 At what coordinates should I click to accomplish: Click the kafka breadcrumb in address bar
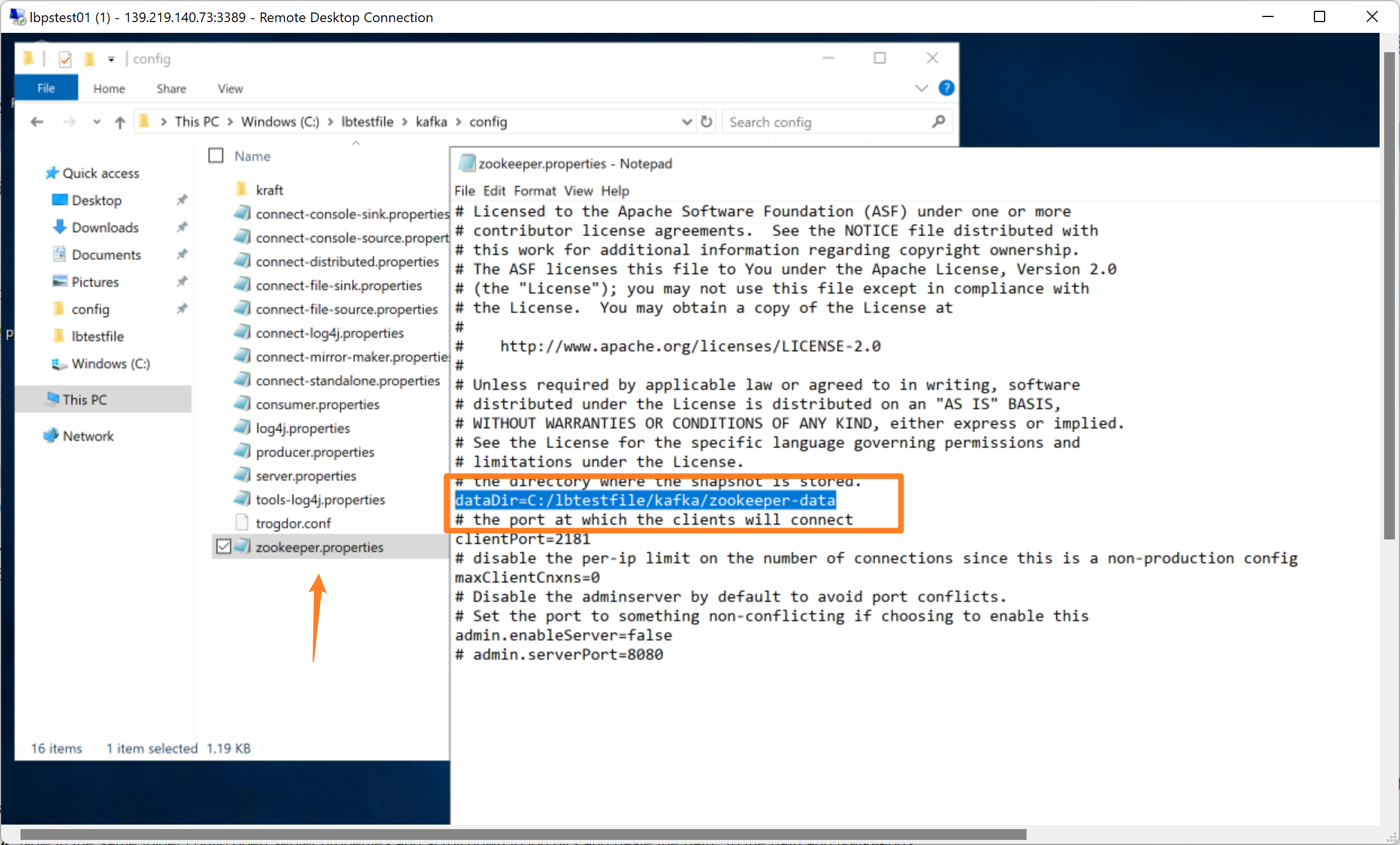pos(431,122)
